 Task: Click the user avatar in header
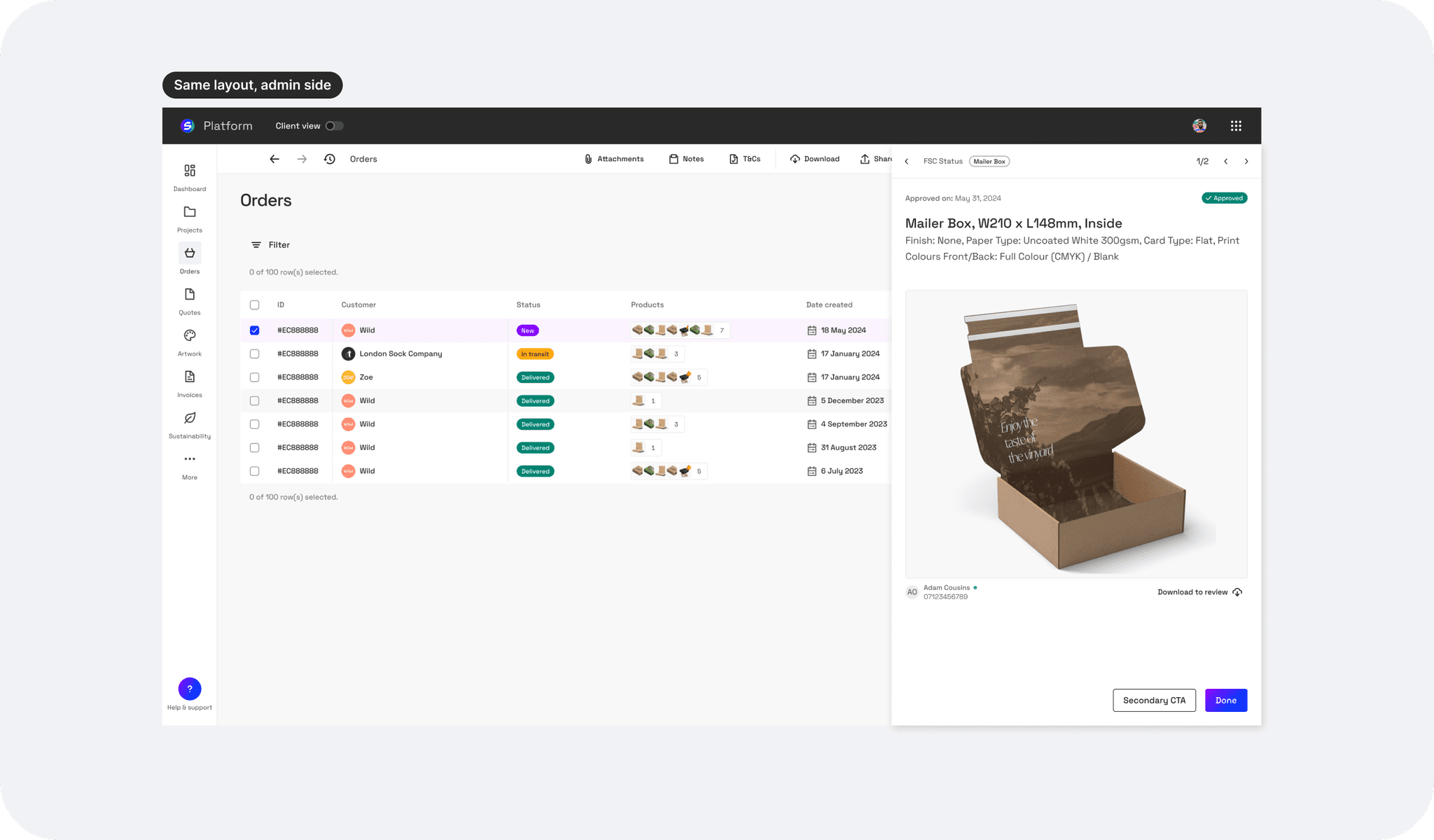[1199, 126]
